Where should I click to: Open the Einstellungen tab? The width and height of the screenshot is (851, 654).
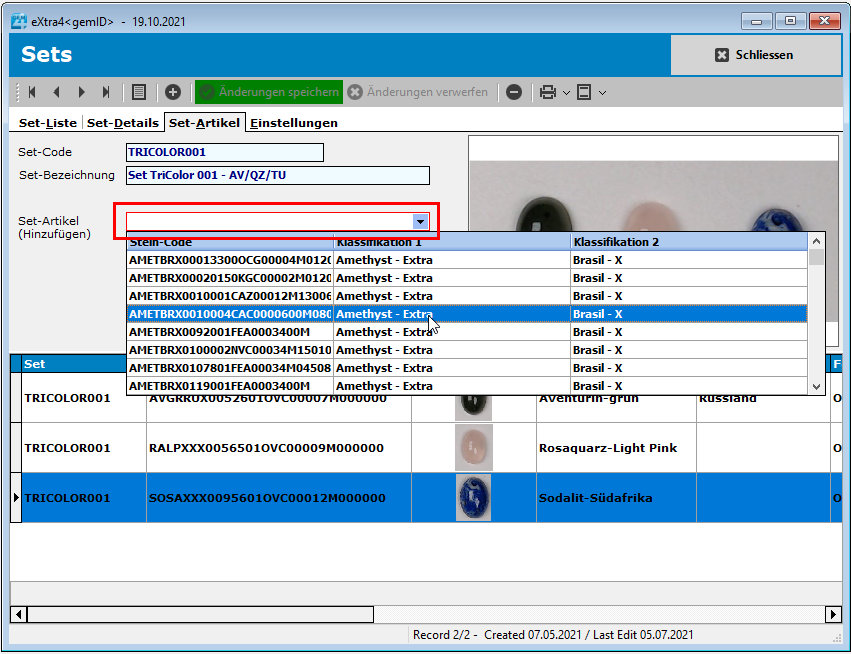tap(293, 123)
